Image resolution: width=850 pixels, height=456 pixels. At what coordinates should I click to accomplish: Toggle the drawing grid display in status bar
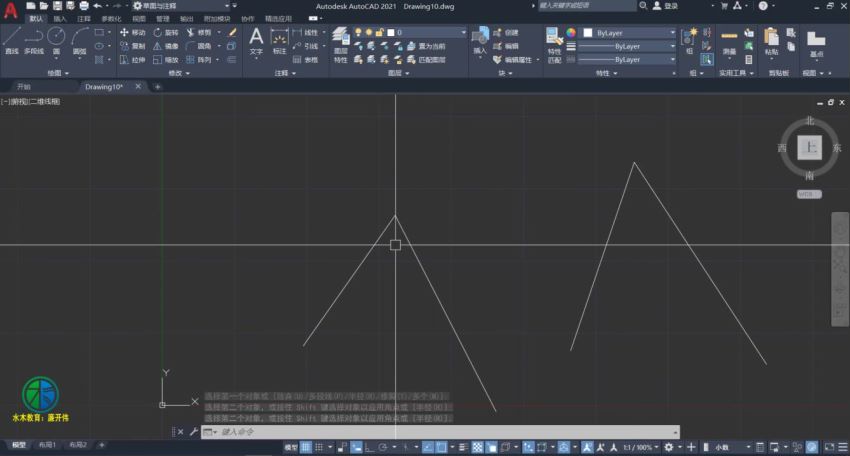click(306, 447)
